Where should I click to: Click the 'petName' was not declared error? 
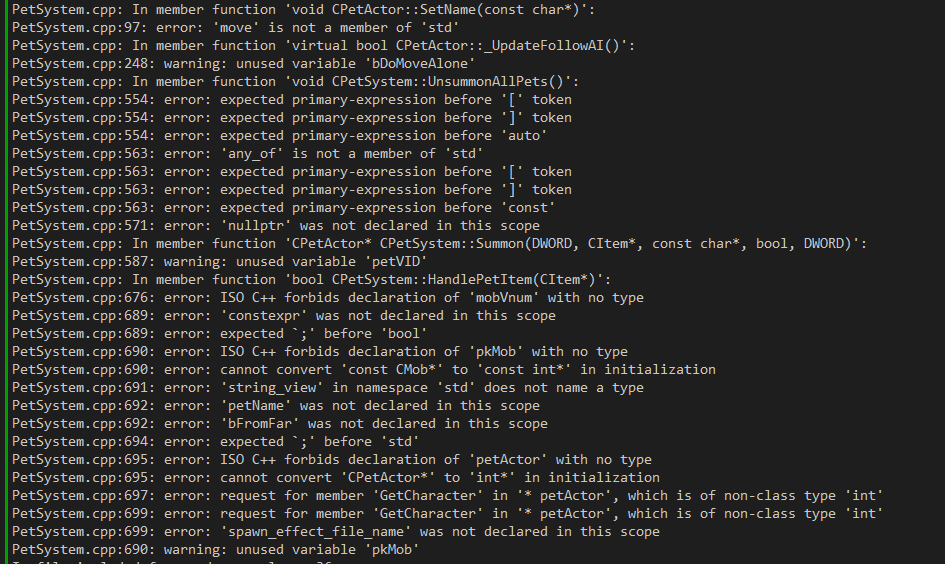point(275,405)
